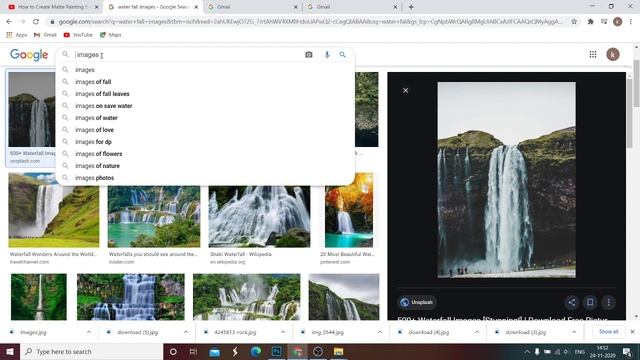
Task: Open Microsoft Edge from the taskbar
Action: (x=256, y=351)
